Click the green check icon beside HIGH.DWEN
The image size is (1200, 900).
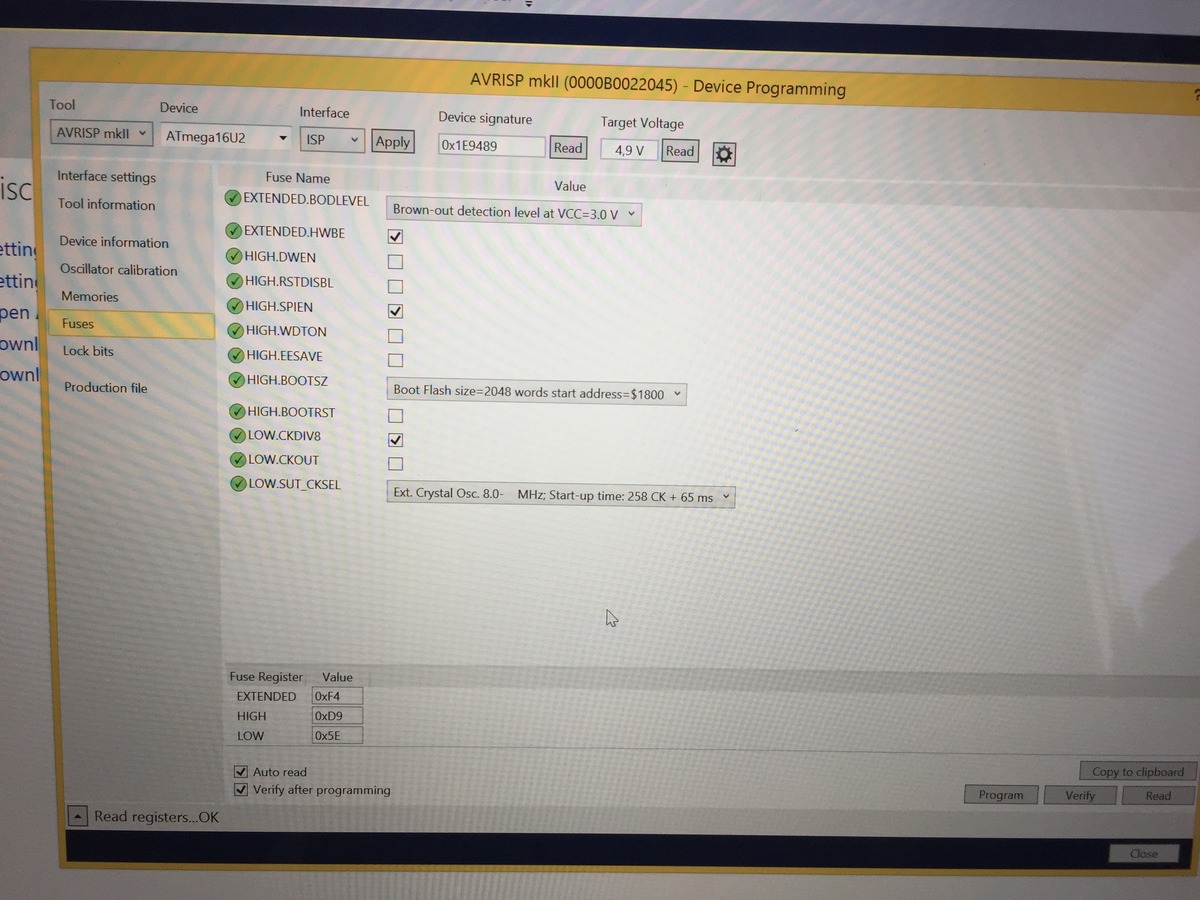tap(235, 256)
